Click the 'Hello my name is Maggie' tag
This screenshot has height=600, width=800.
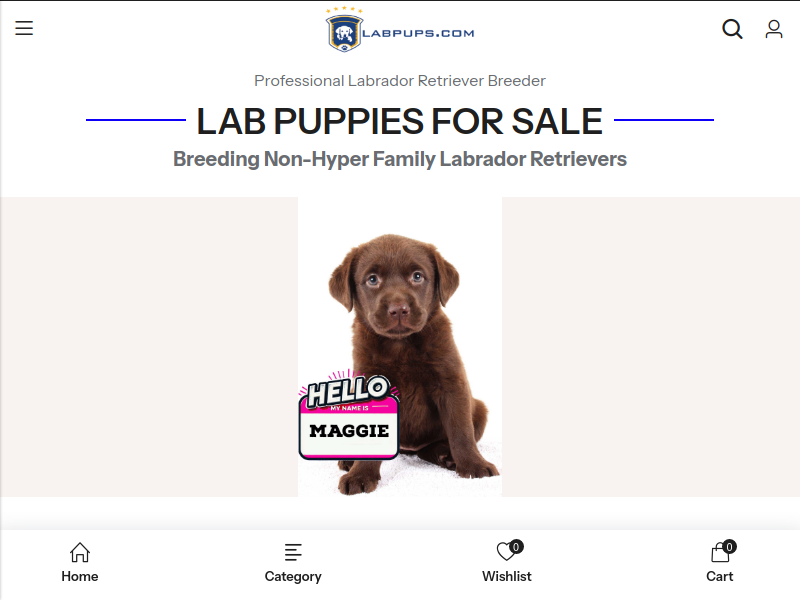[x=349, y=416]
